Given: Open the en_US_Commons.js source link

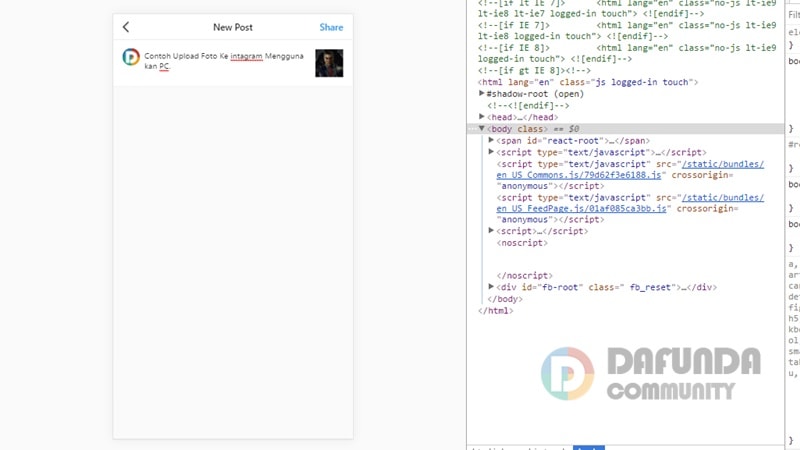Looking at the screenshot, I should [579, 175].
